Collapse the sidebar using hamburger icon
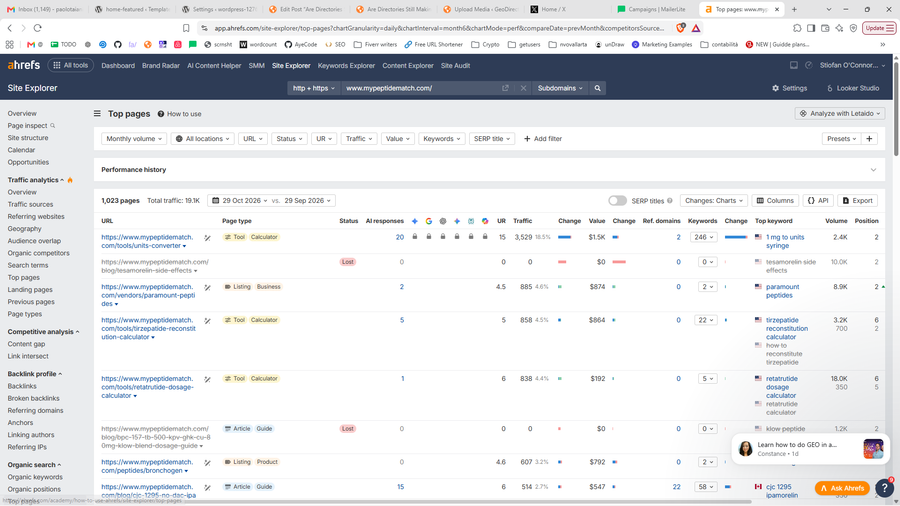The height and width of the screenshot is (506, 900). pyautogui.click(x=97, y=114)
